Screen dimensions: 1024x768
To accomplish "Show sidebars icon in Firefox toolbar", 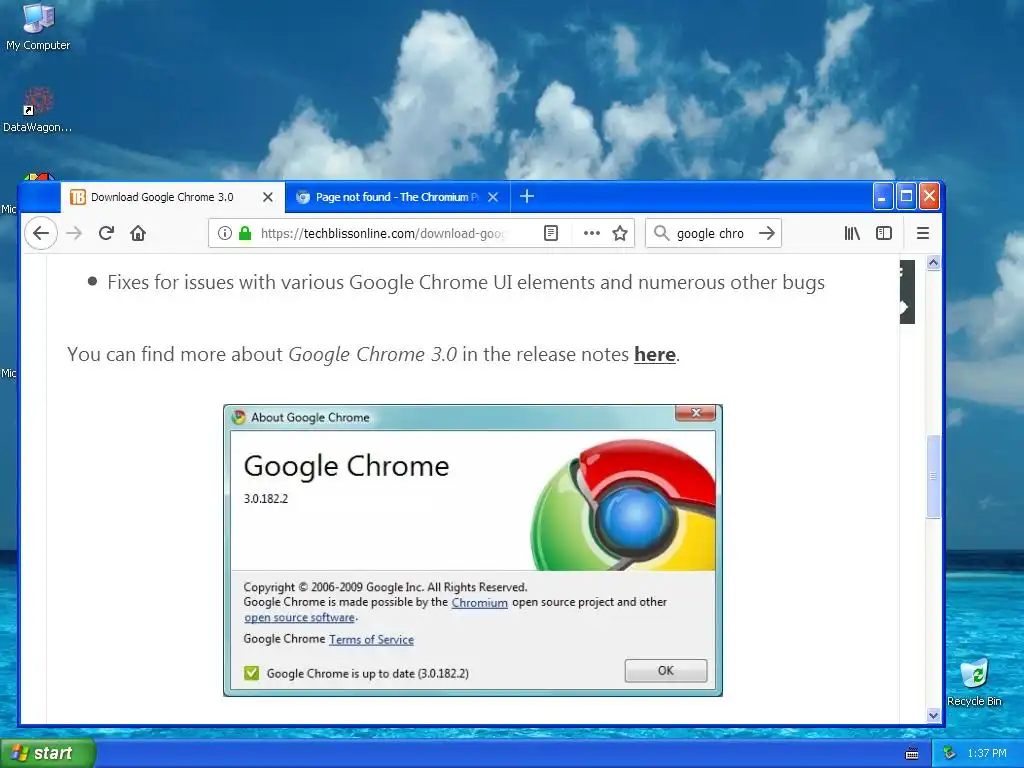I will tap(884, 233).
